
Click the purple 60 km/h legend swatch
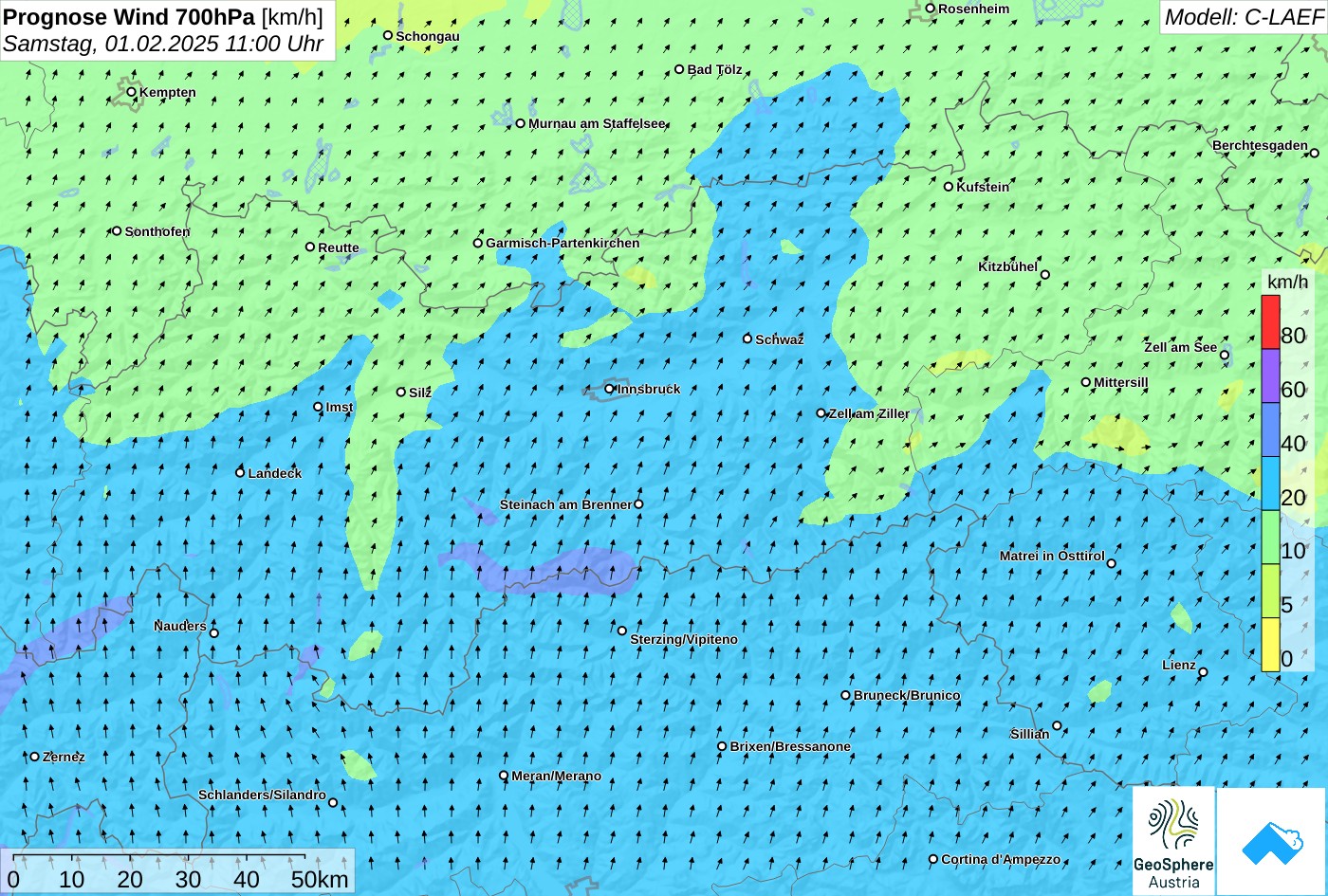point(1270,376)
